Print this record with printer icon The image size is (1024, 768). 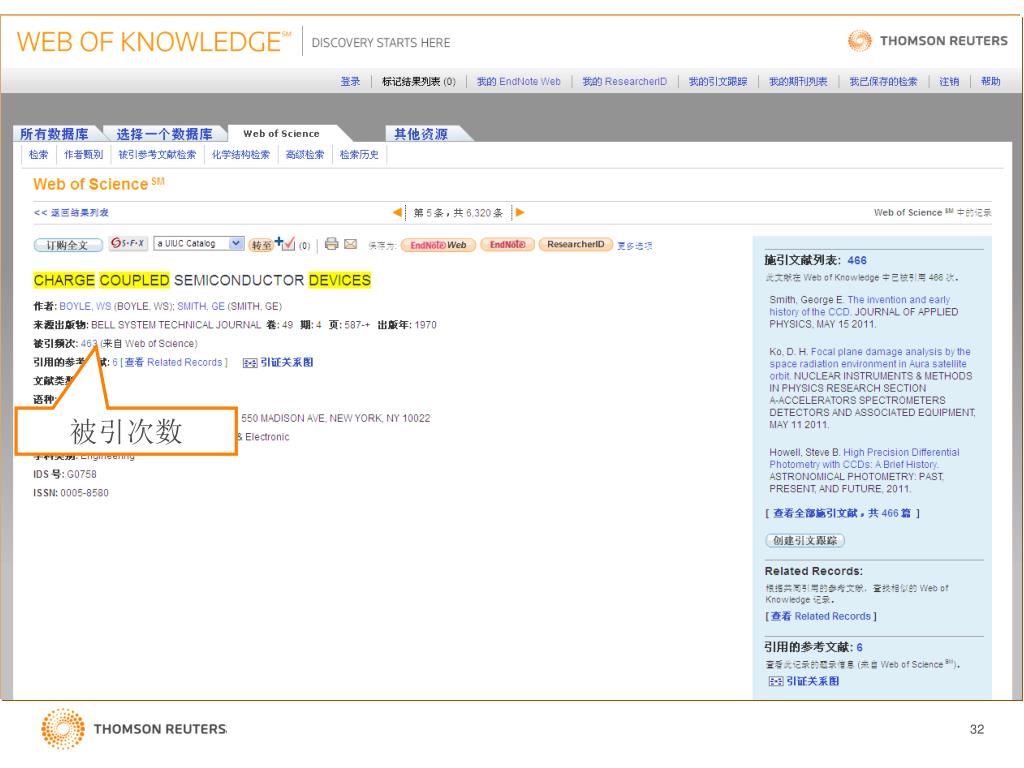pyautogui.click(x=331, y=244)
